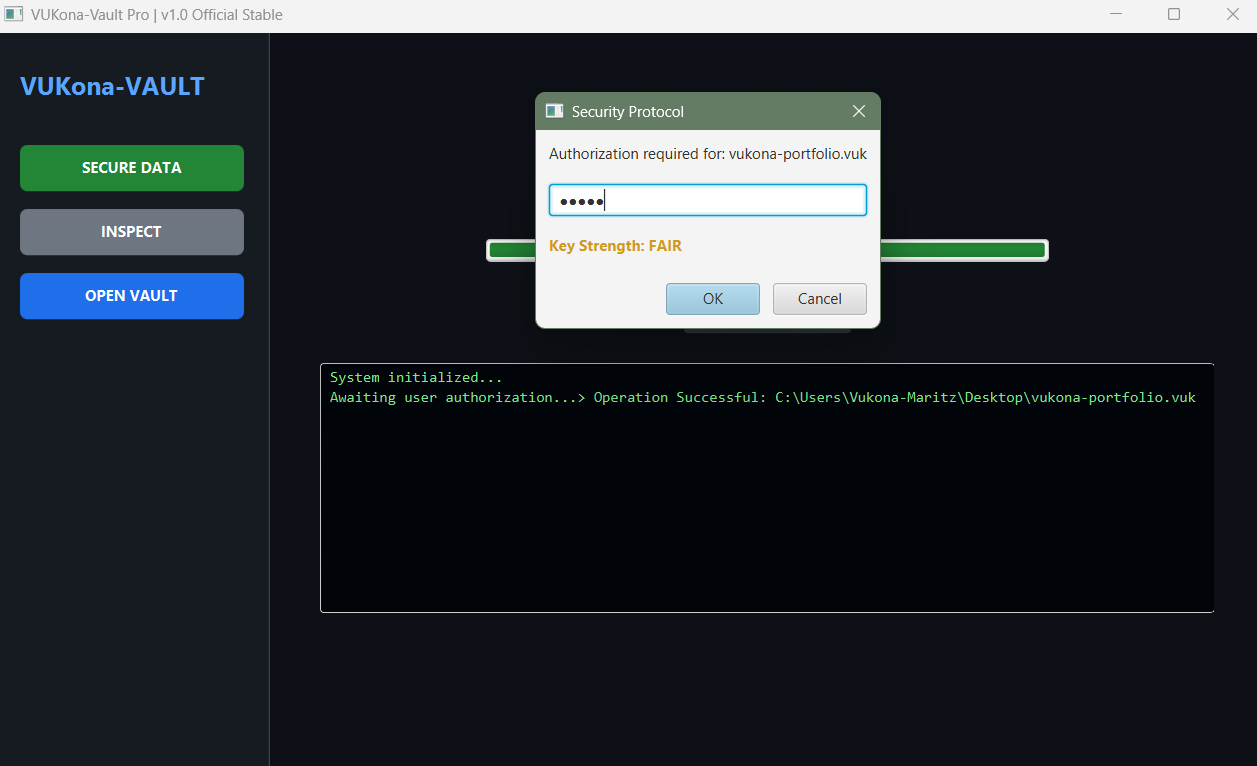The image size is (1257, 766).
Task: Select the INSPECT button in the sidebar
Action: 131,232
